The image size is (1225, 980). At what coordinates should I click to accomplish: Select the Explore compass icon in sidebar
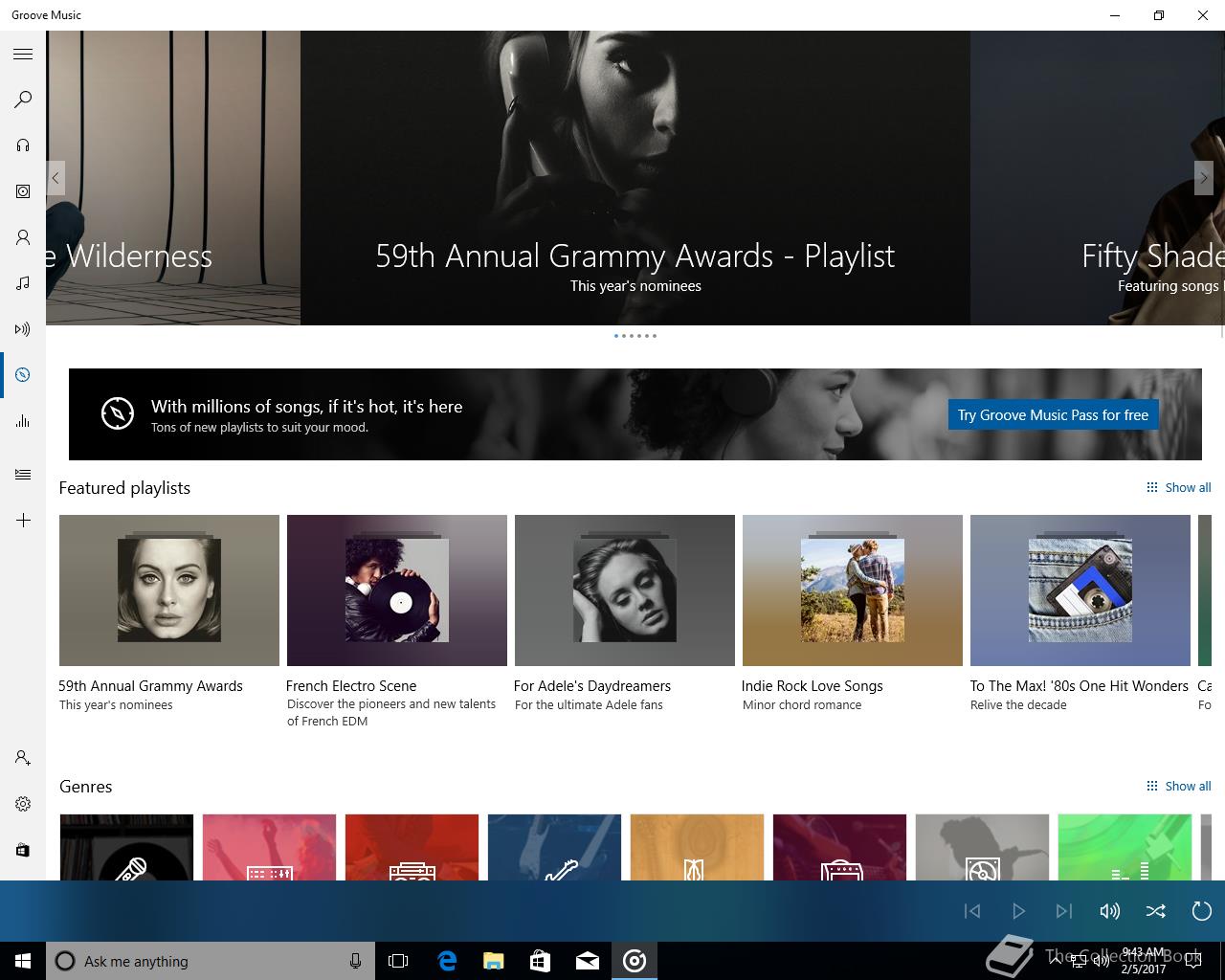[23, 375]
